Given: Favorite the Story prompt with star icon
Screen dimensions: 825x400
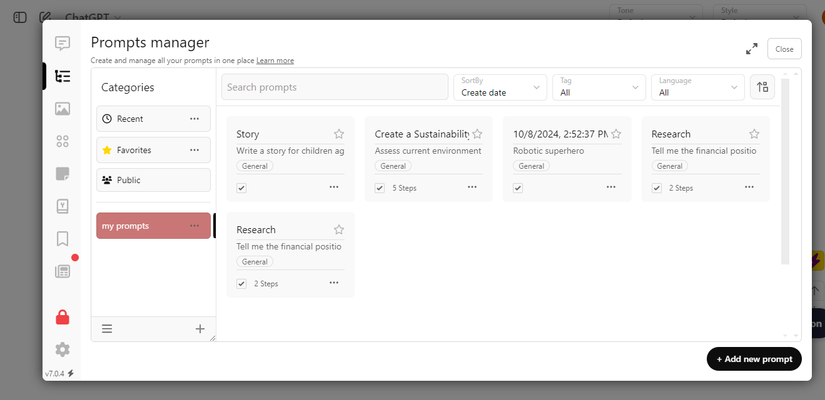Looking at the screenshot, I should point(339,134).
